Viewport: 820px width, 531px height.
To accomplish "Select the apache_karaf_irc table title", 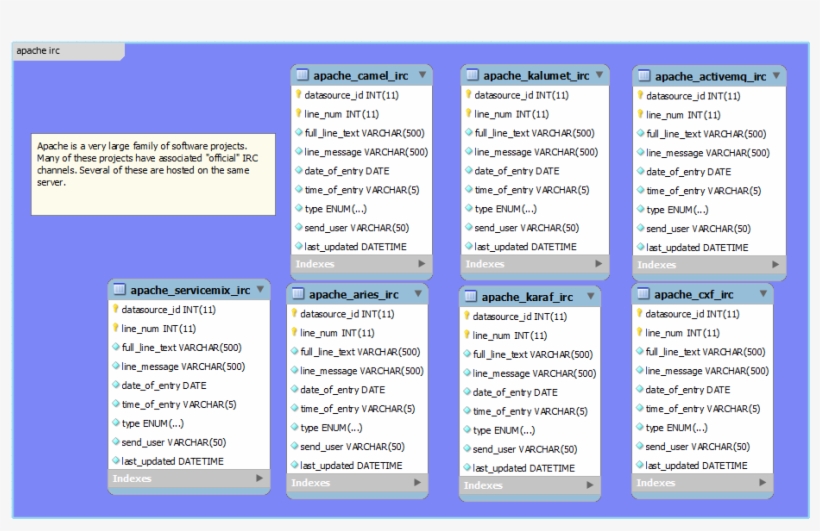I will tap(527, 297).
